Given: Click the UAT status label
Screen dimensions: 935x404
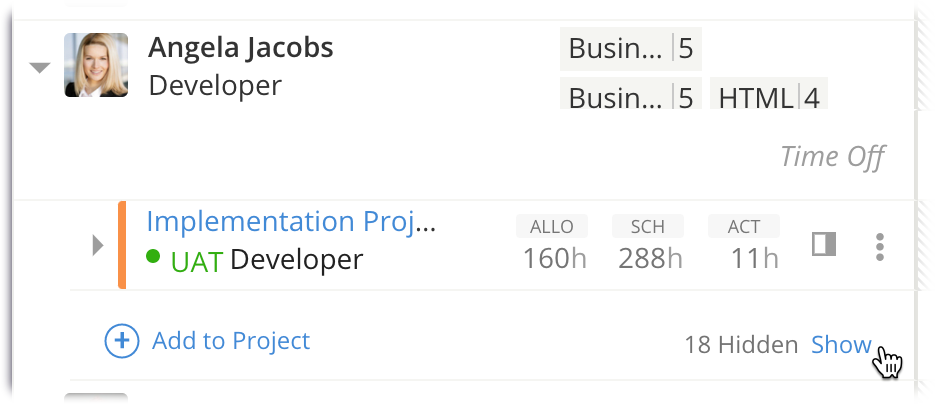Looking at the screenshot, I should click(x=196, y=261).
